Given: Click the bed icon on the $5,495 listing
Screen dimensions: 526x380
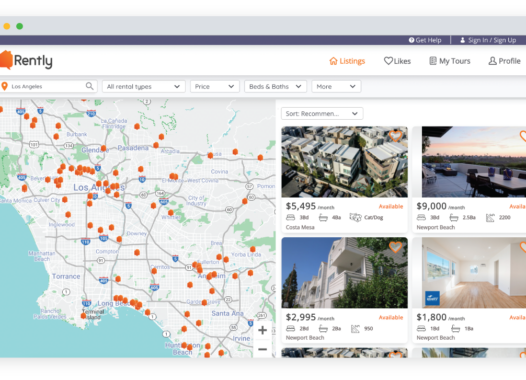Looking at the screenshot, I should coord(291,217).
